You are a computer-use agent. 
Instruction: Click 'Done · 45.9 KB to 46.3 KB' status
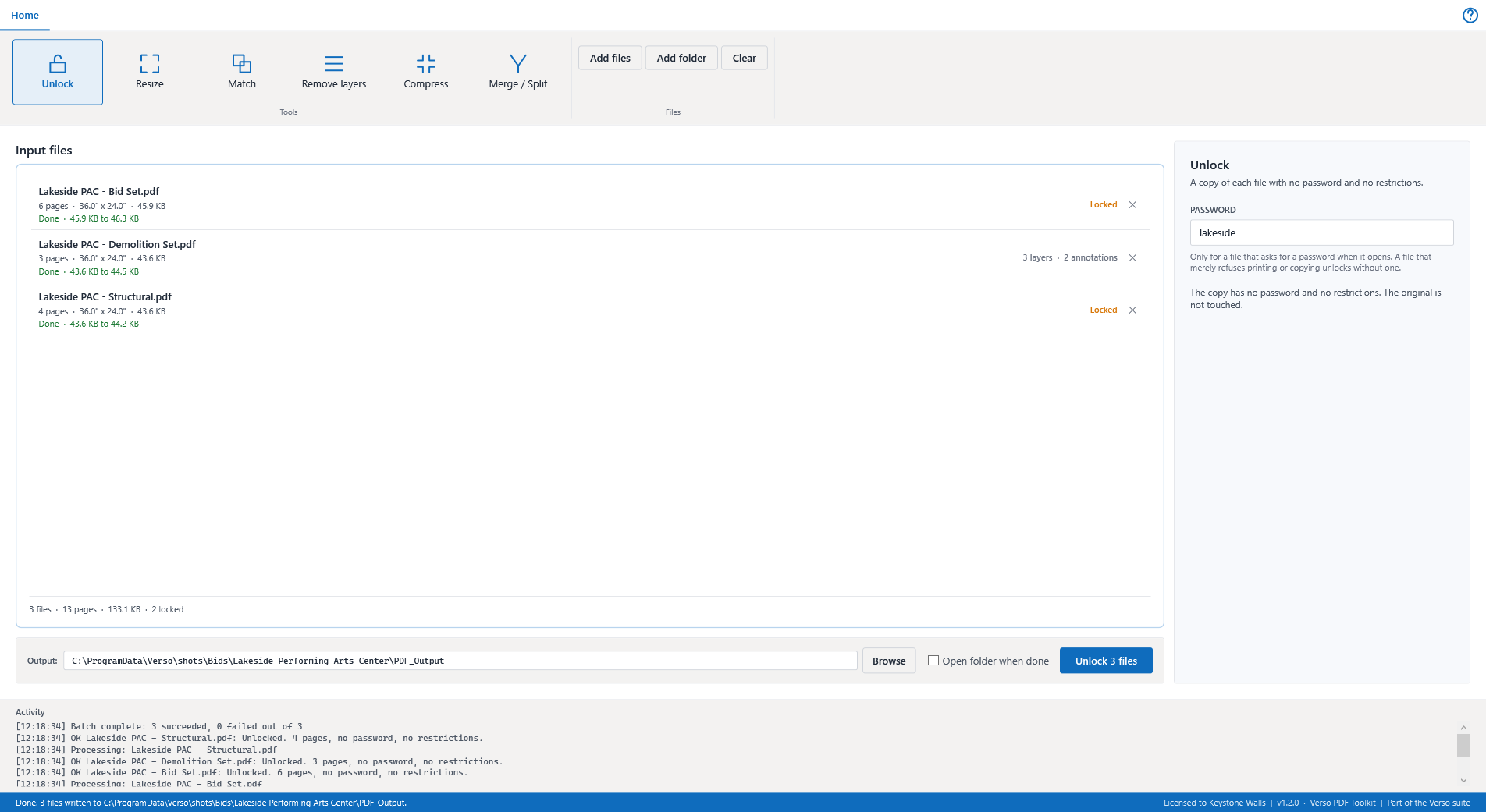tap(89, 218)
